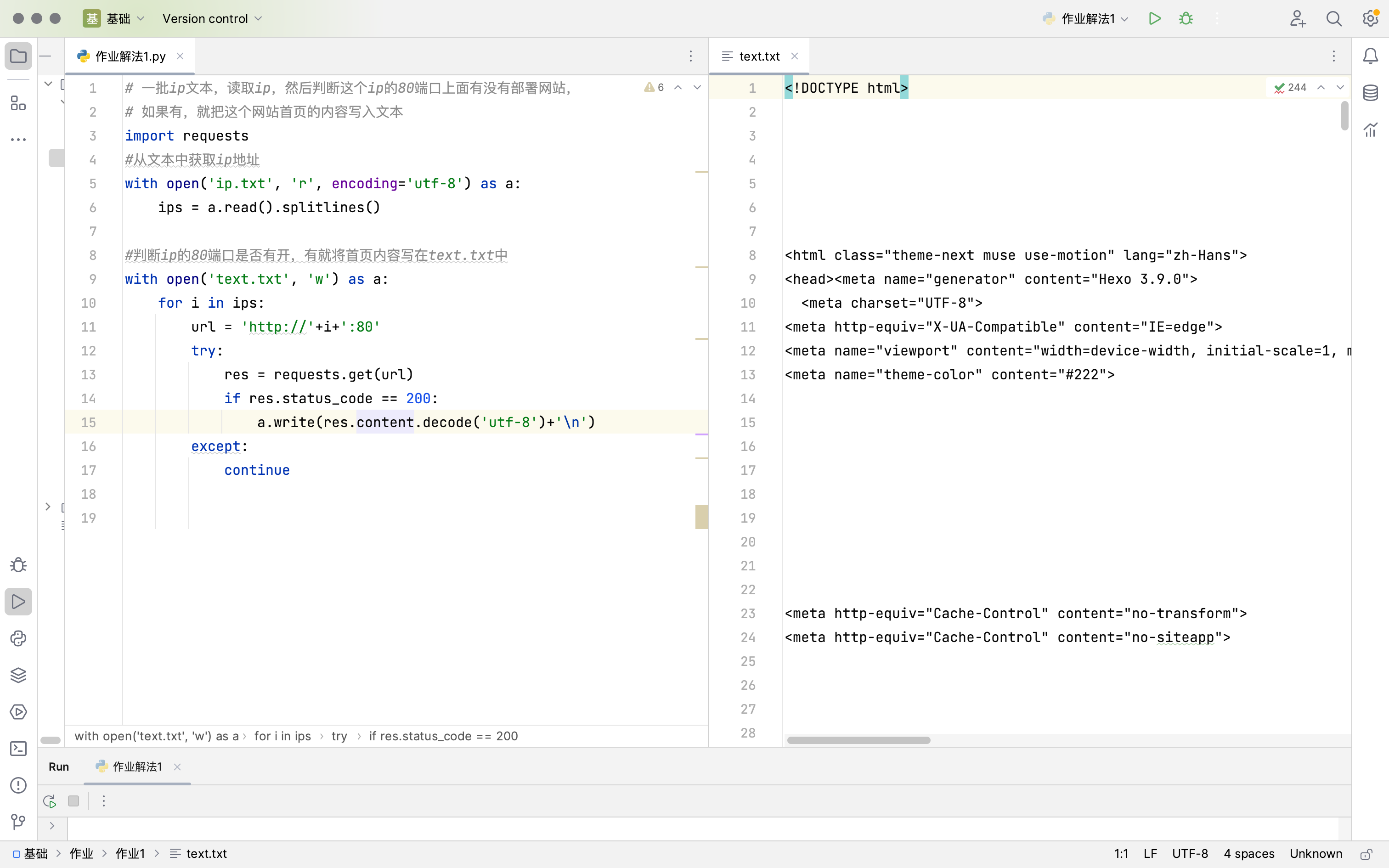Click the 'try' code breadcrumb
The height and width of the screenshot is (868, 1389).
click(x=339, y=736)
